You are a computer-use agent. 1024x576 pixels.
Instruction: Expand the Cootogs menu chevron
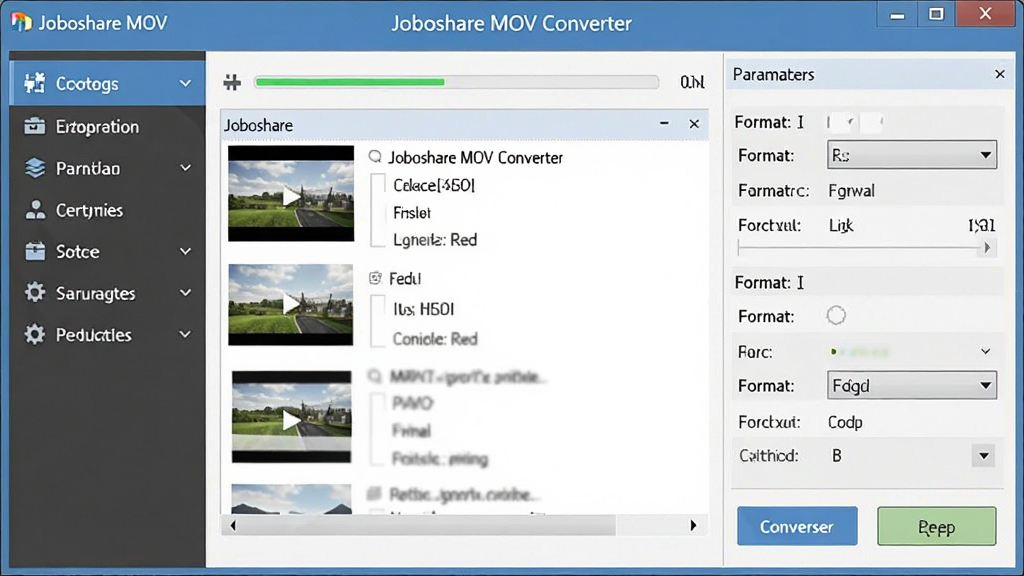[185, 84]
